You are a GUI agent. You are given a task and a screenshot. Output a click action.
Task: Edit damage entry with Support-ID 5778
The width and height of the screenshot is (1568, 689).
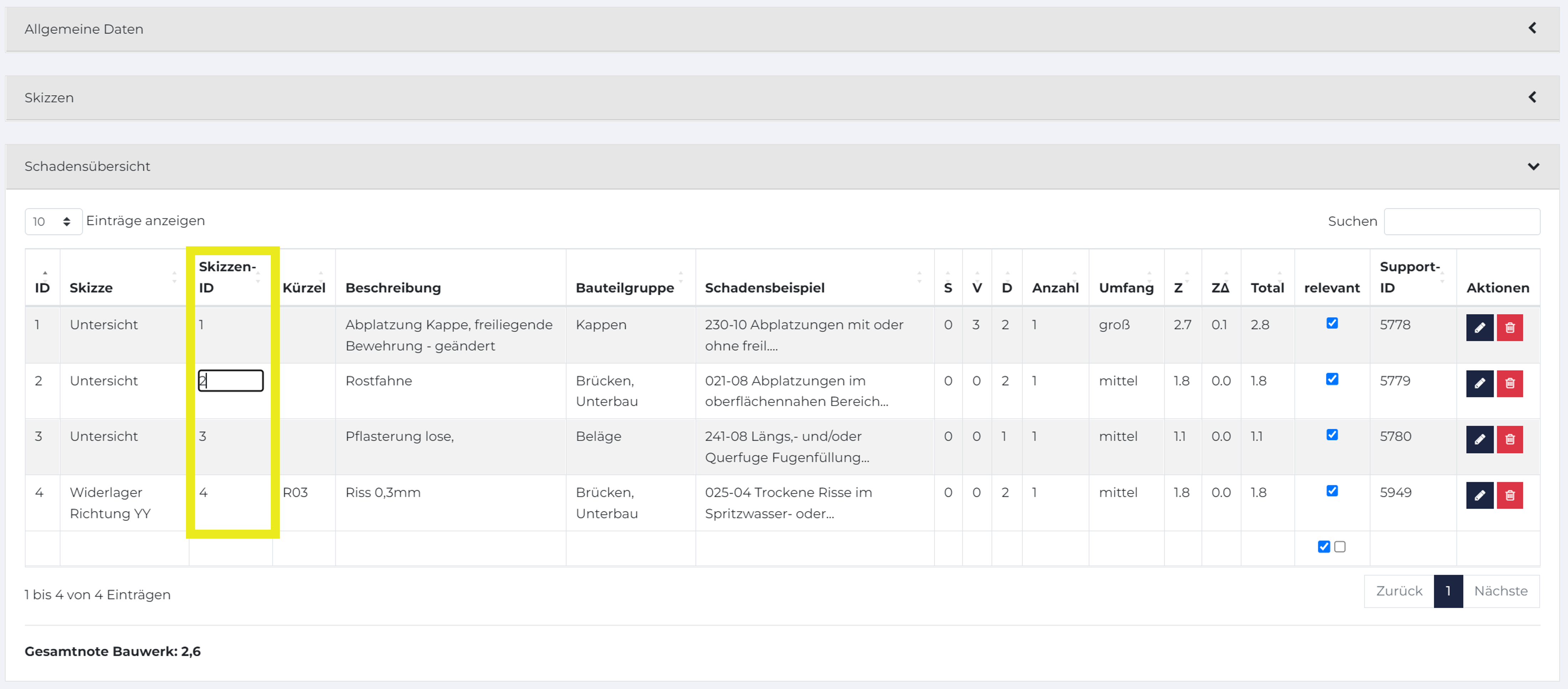pyautogui.click(x=1480, y=328)
